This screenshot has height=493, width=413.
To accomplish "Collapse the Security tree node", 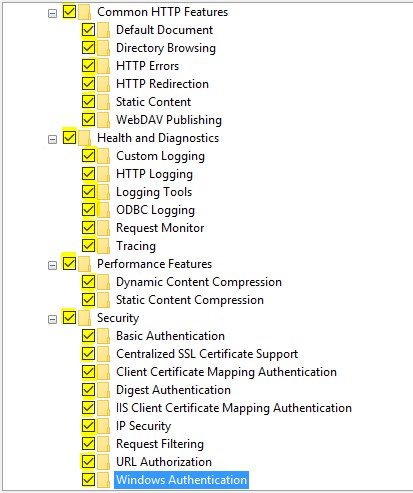I will point(52,319).
